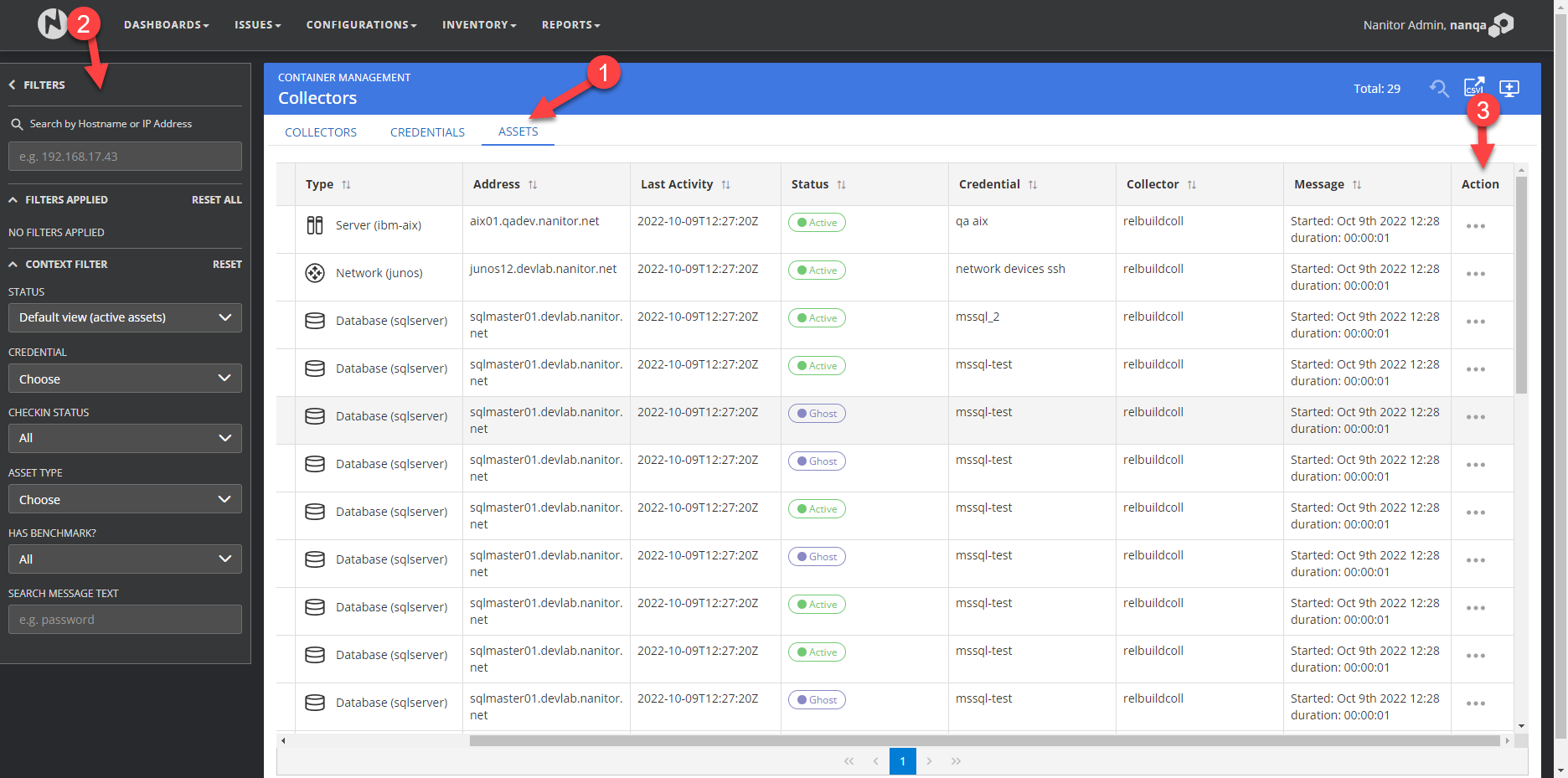Click the CSV export icon
The image size is (1568, 778).
pyautogui.click(x=1473, y=88)
